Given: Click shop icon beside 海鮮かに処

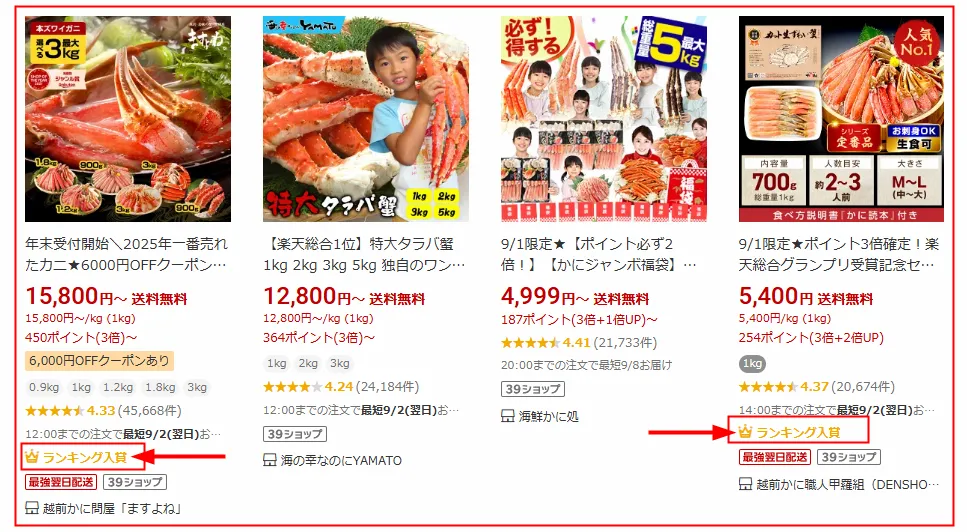Looking at the screenshot, I should click(x=508, y=416).
